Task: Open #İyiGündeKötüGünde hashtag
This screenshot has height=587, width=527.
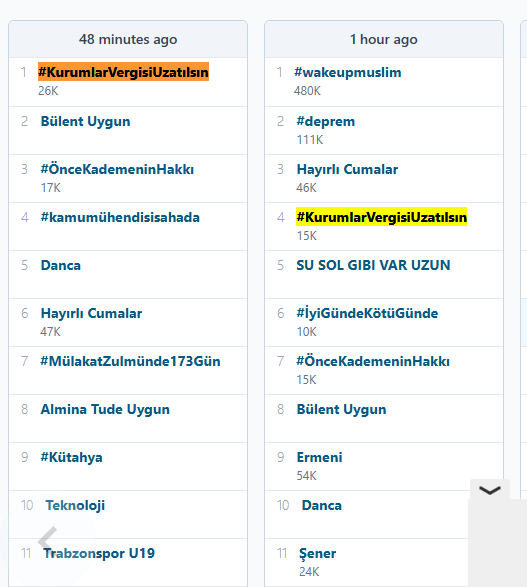Action: (367, 313)
